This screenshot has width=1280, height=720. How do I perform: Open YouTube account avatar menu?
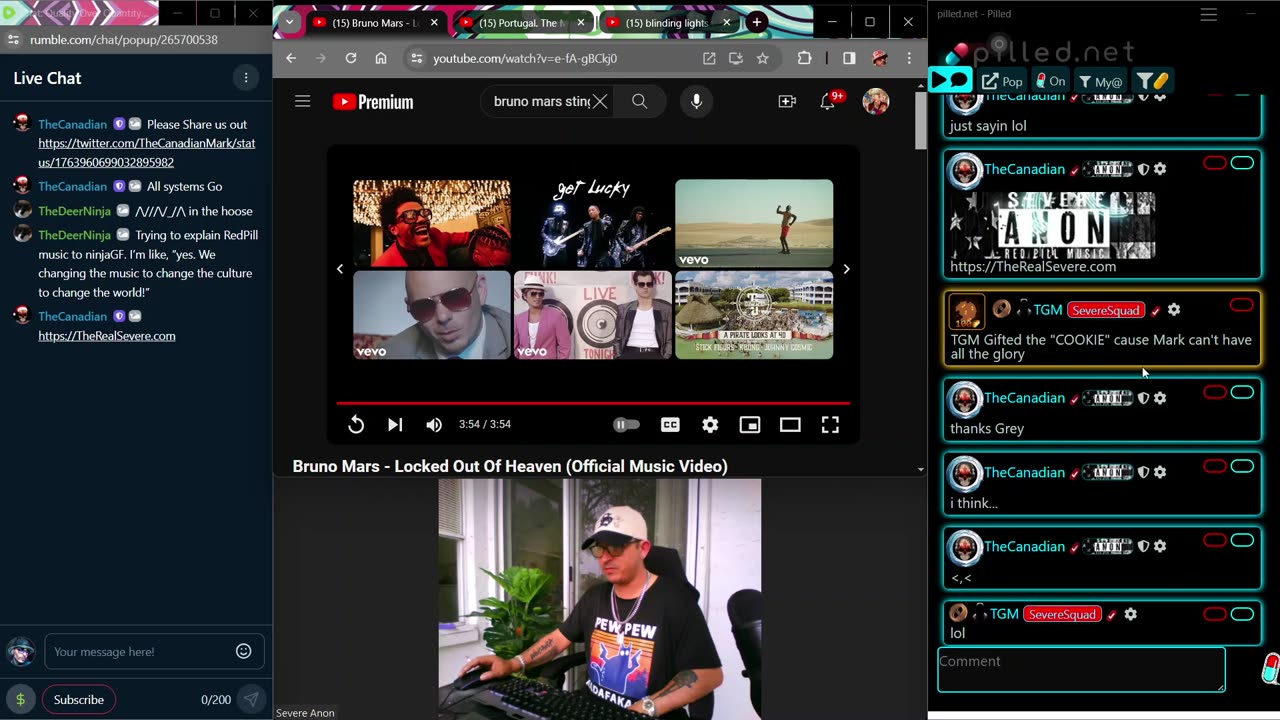tap(876, 101)
